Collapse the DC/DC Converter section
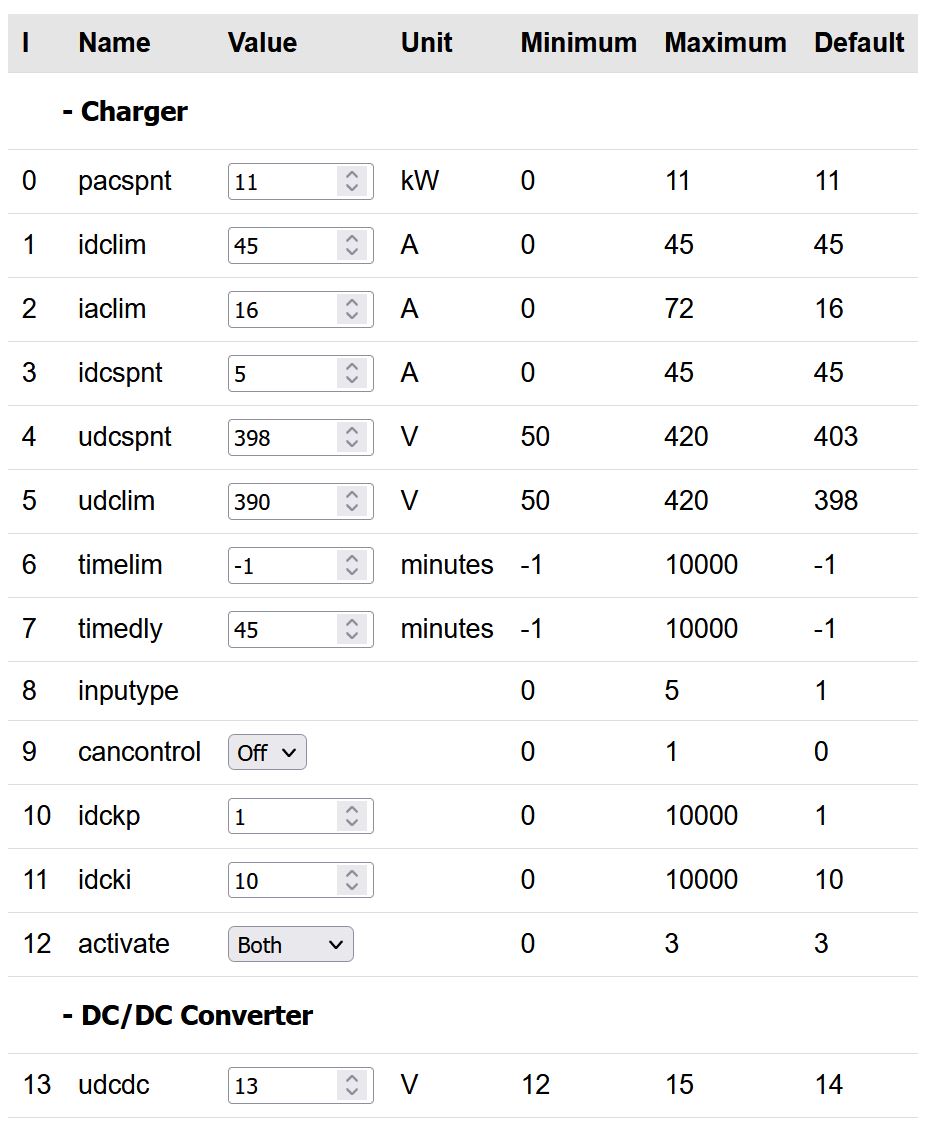933x1121 pixels. pyautogui.click(x=187, y=1015)
